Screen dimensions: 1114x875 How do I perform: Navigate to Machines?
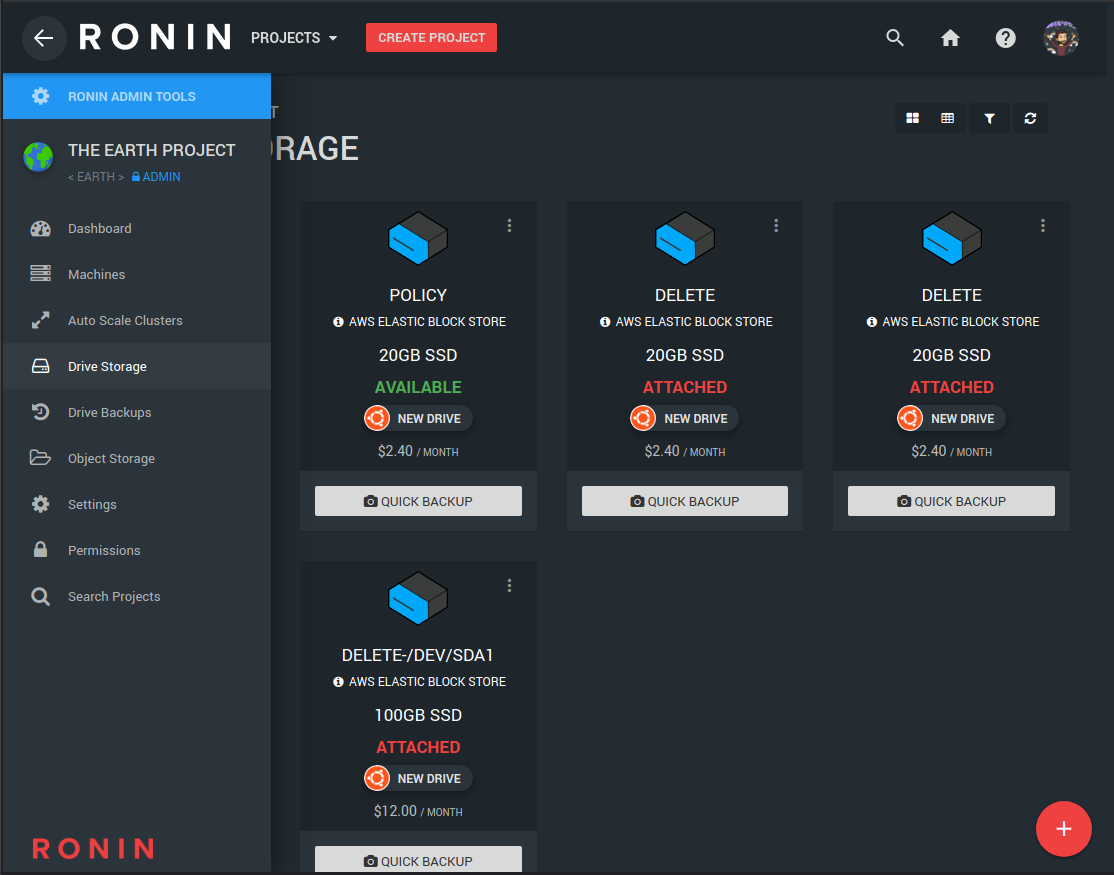(136, 274)
